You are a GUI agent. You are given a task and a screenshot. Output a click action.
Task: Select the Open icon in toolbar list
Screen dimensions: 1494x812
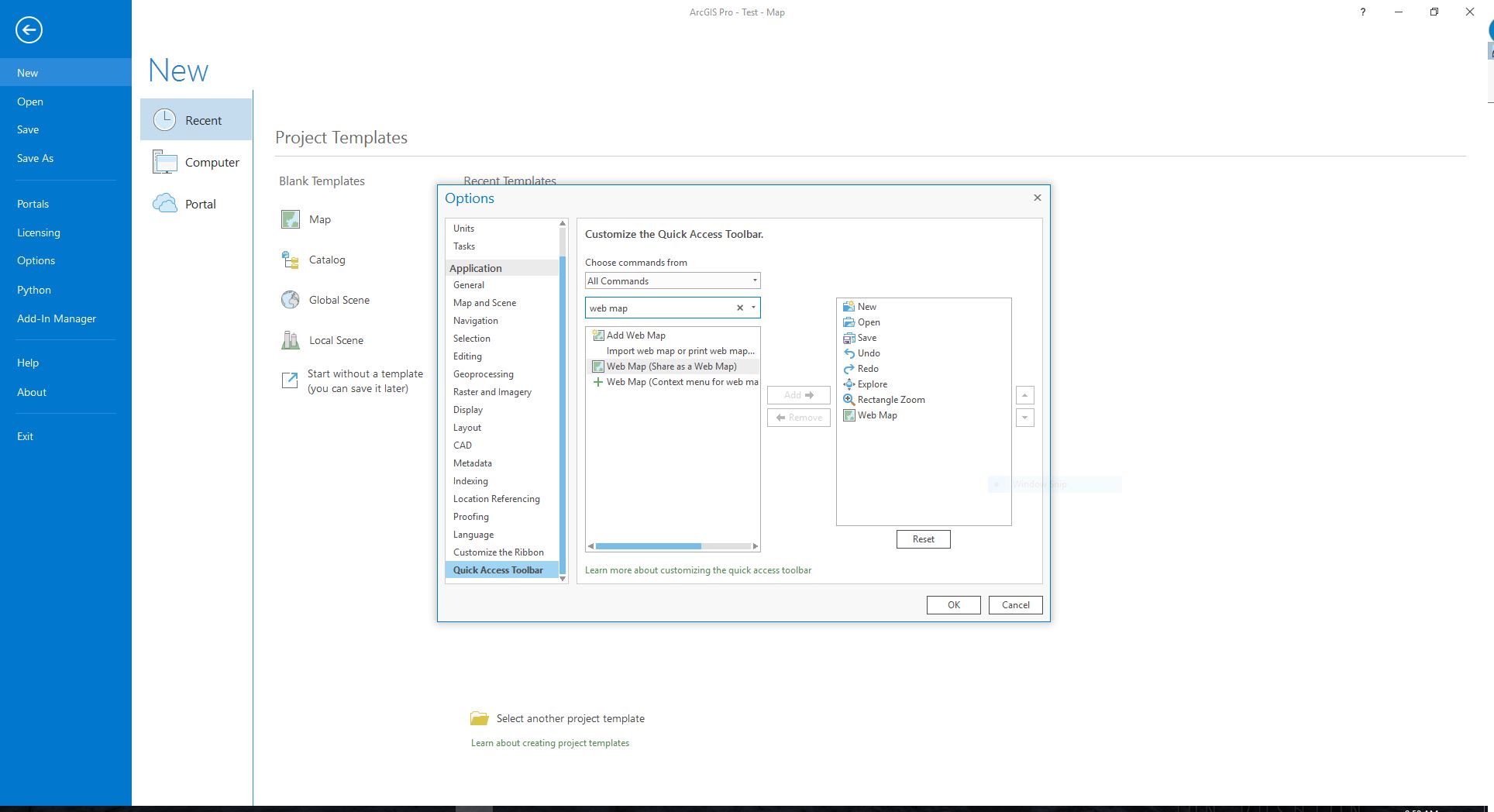pyautogui.click(x=849, y=322)
